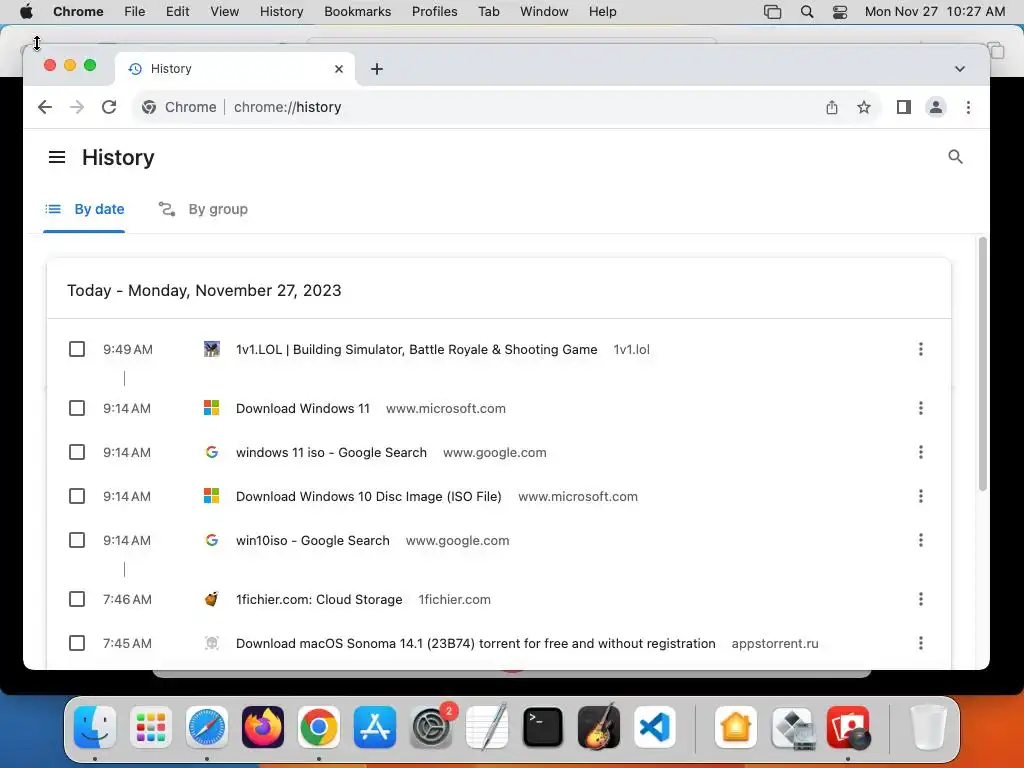Open the Apple menu
Screen dimensions: 1024x768
[x=26, y=12]
